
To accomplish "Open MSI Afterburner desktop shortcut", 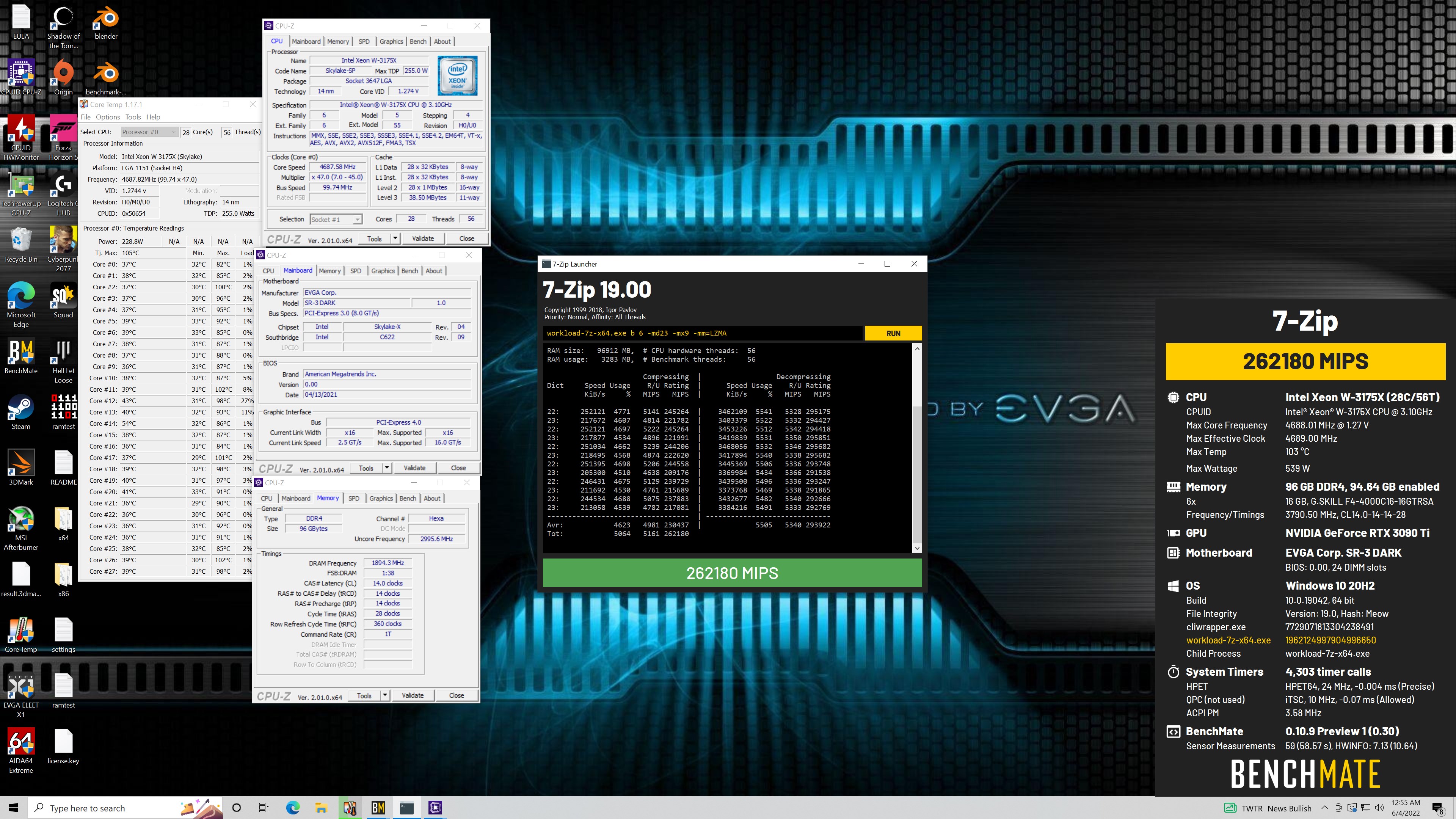I will [x=21, y=528].
